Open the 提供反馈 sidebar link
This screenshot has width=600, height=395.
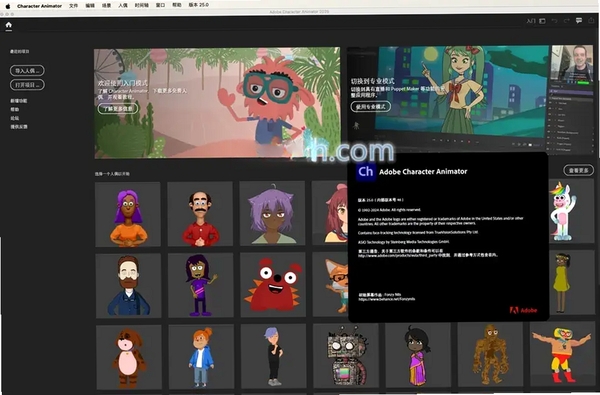[18, 127]
